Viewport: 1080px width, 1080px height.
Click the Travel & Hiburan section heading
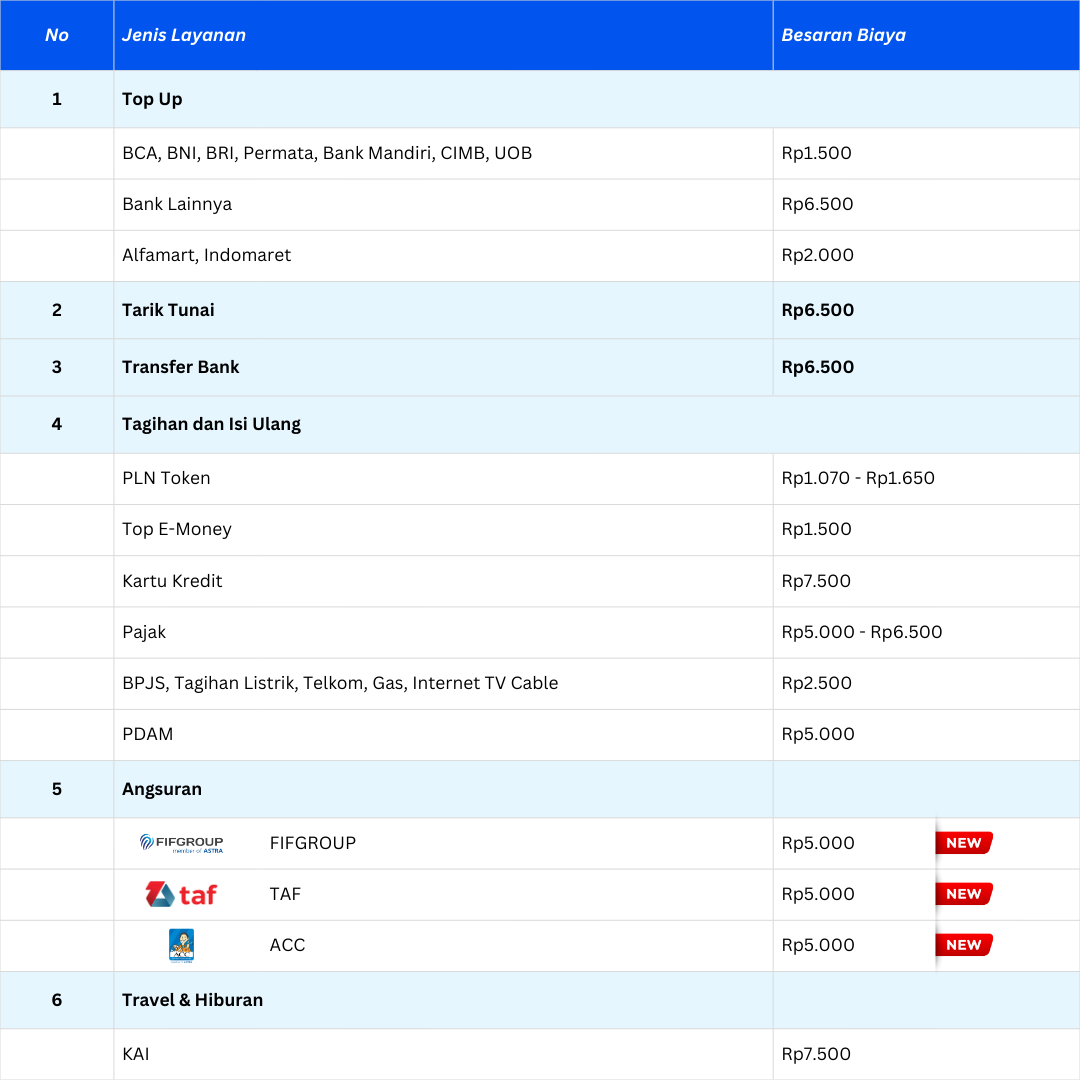pyautogui.click(x=192, y=1000)
